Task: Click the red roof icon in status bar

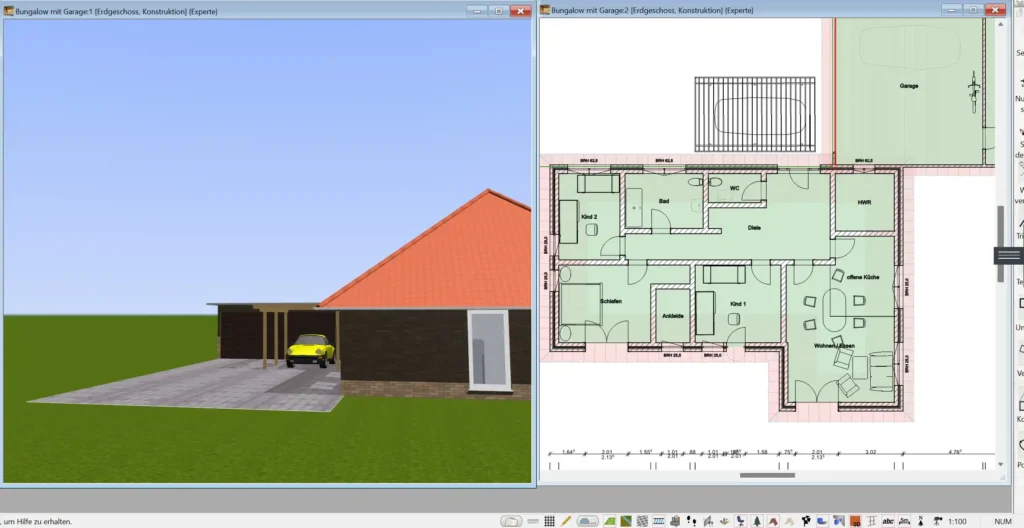Action: click(x=773, y=520)
